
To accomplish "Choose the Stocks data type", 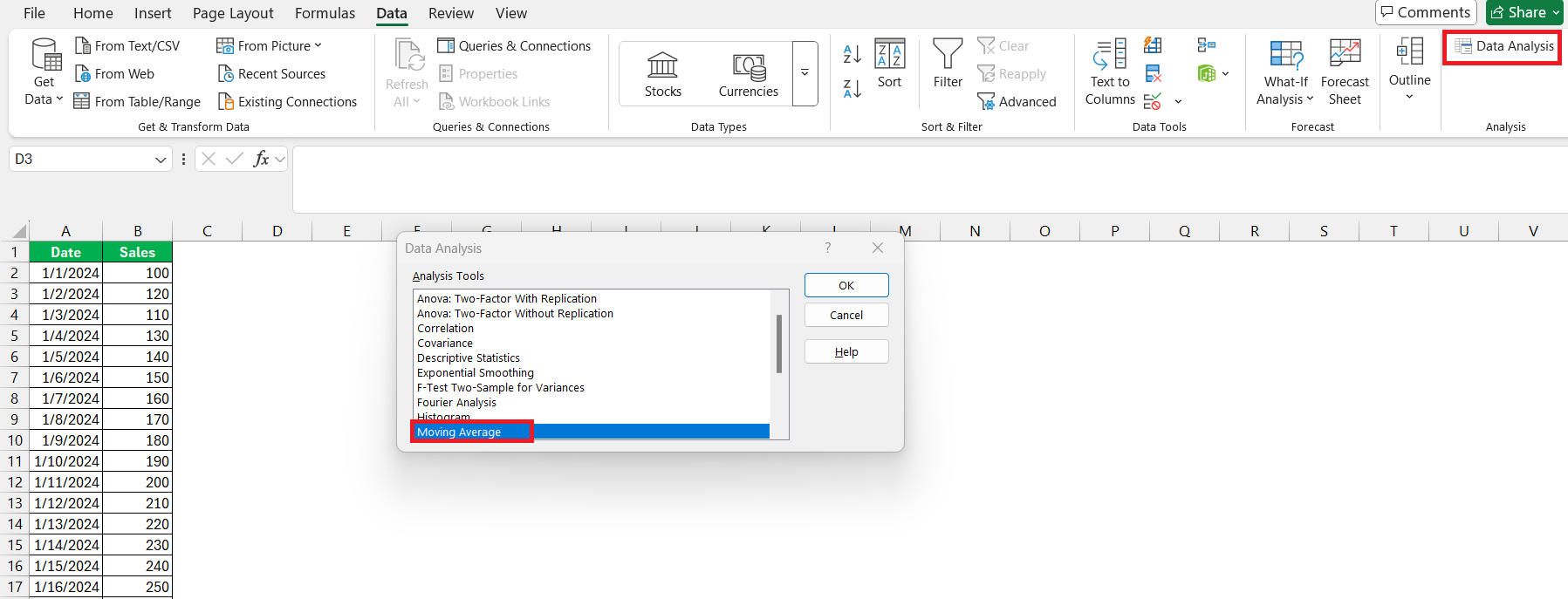I will click(x=662, y=74).
